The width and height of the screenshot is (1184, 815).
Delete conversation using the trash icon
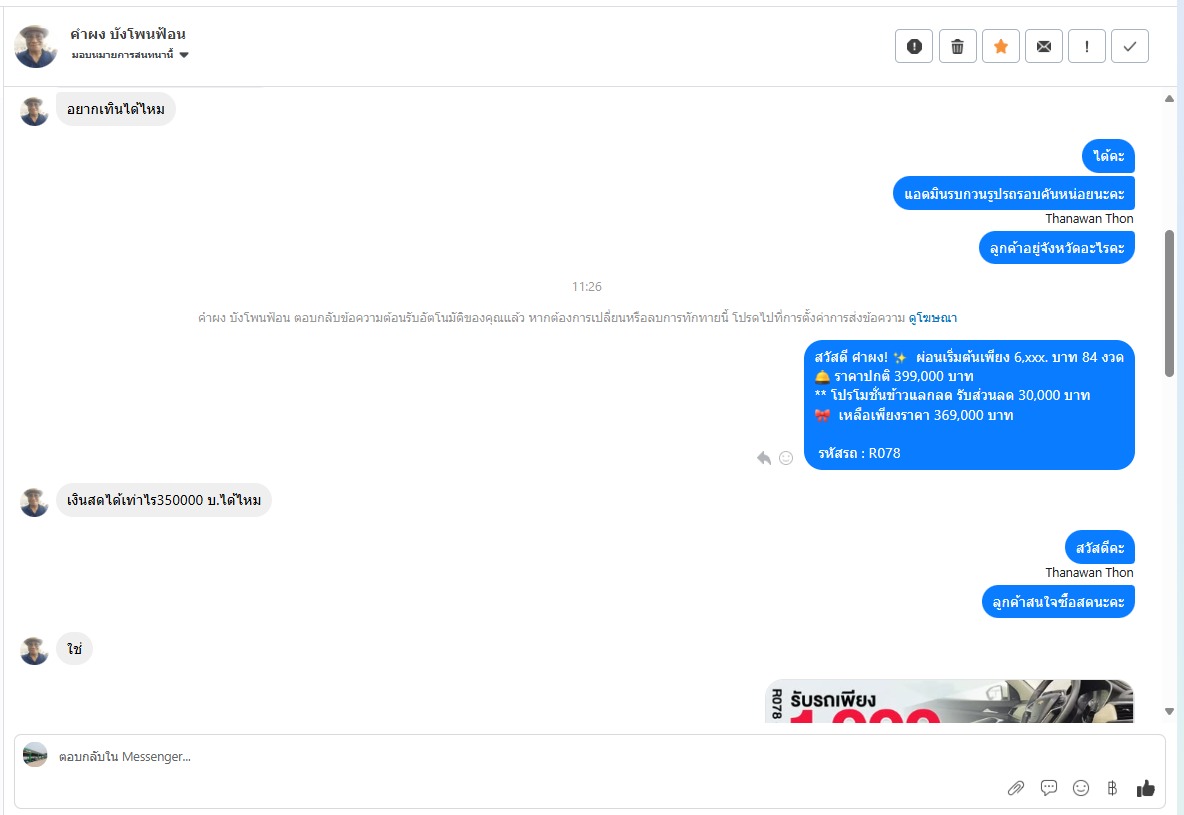957,46
